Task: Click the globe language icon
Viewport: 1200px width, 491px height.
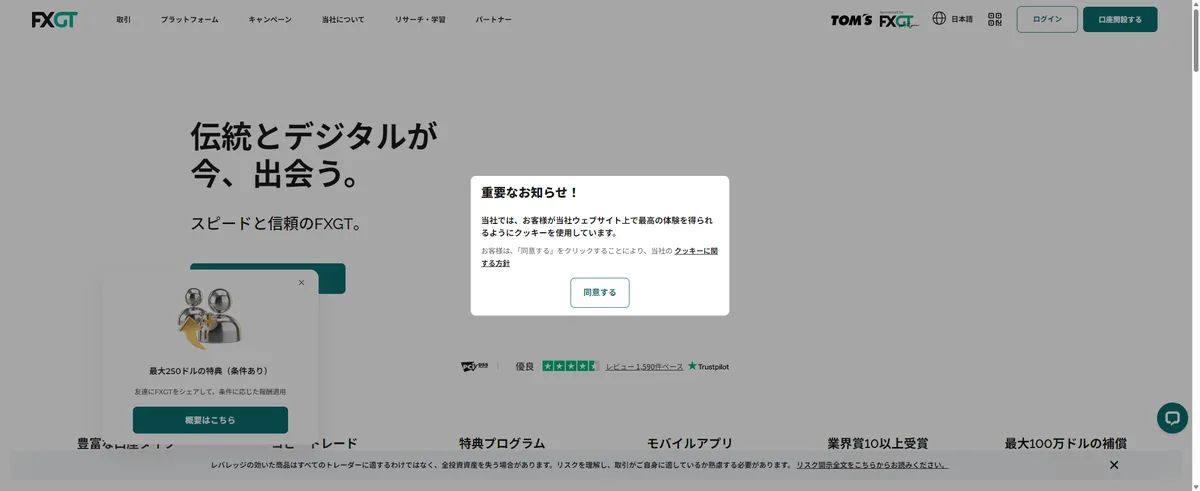Action: click(x=939, y=18)
